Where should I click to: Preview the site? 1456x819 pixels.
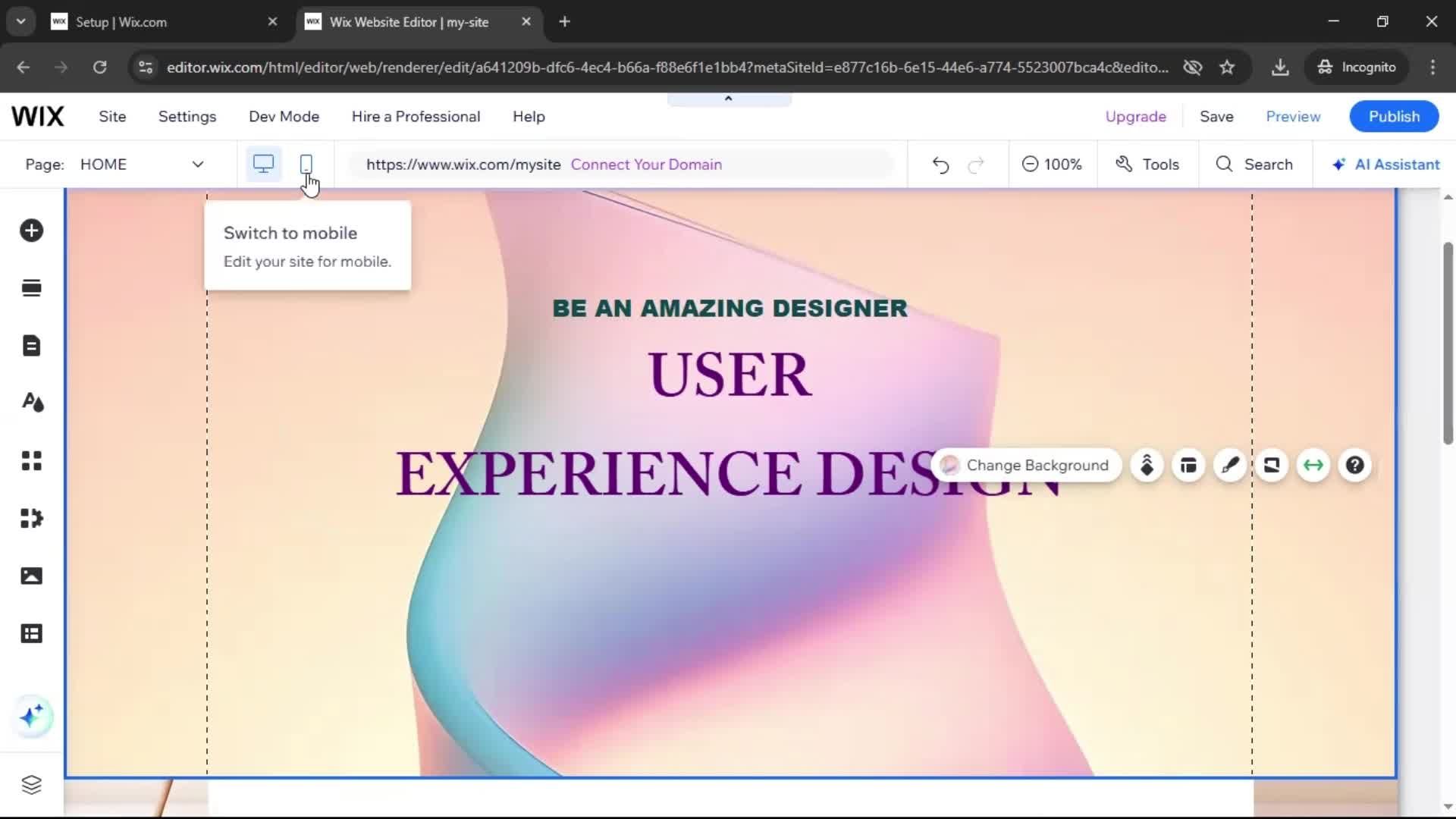1293,117
